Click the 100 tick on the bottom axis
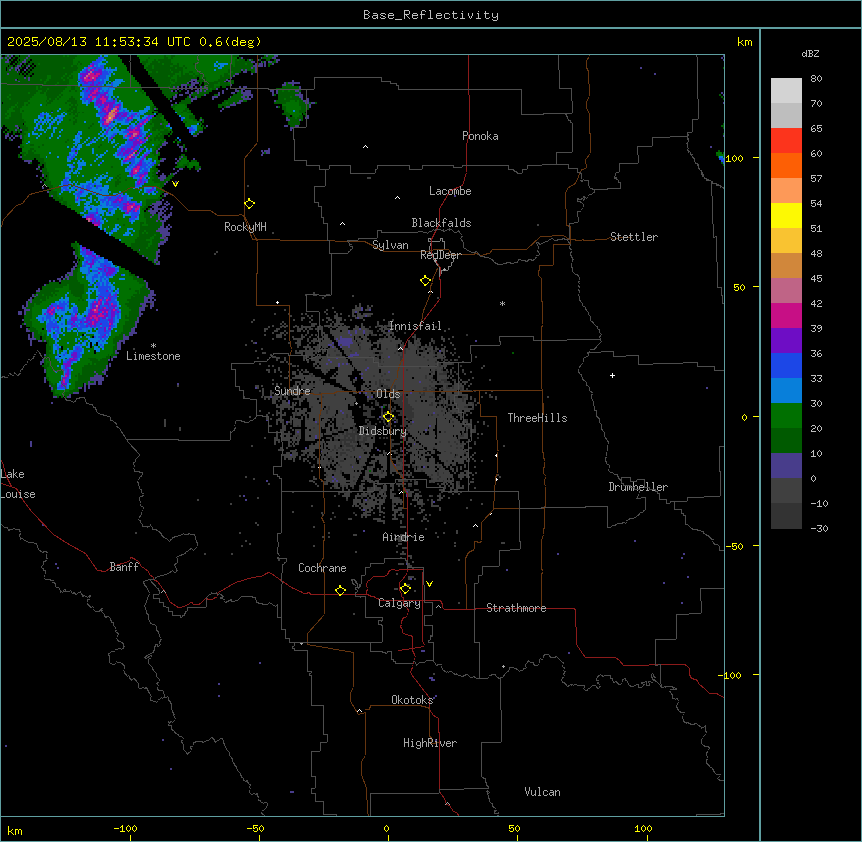This screenshot has height=842, width=862. [x=644, y=828]
